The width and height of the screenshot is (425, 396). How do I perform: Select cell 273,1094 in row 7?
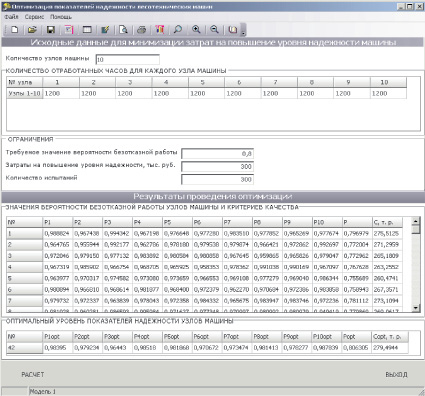(387, 301)
